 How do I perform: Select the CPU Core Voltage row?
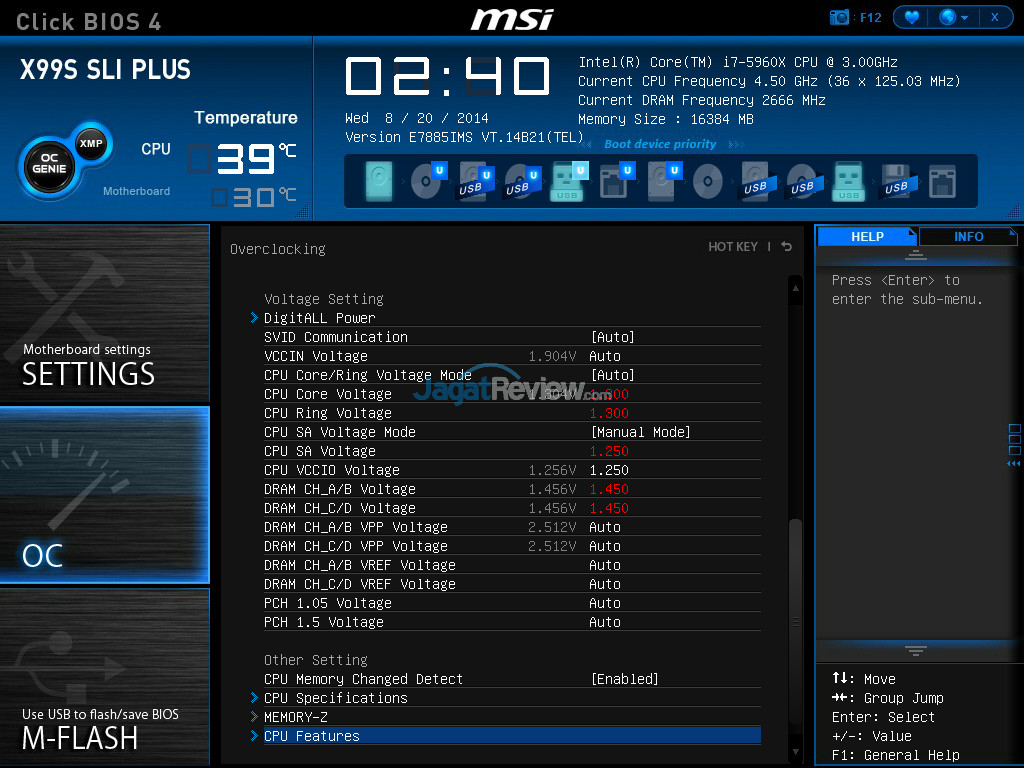pos(512,394)
